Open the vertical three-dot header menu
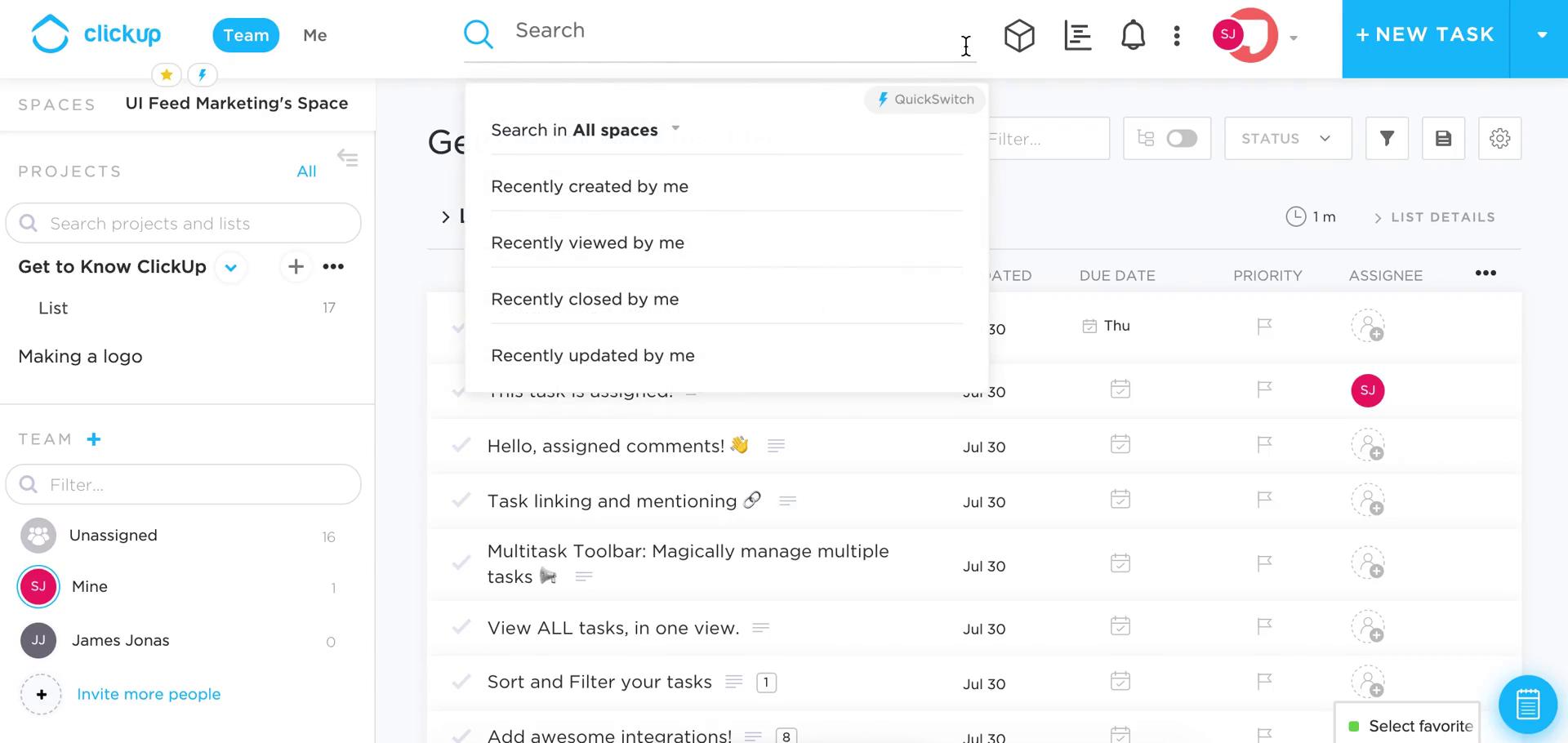The height and width of the screenshot is (743, 1568). (x=1177, y=36)
